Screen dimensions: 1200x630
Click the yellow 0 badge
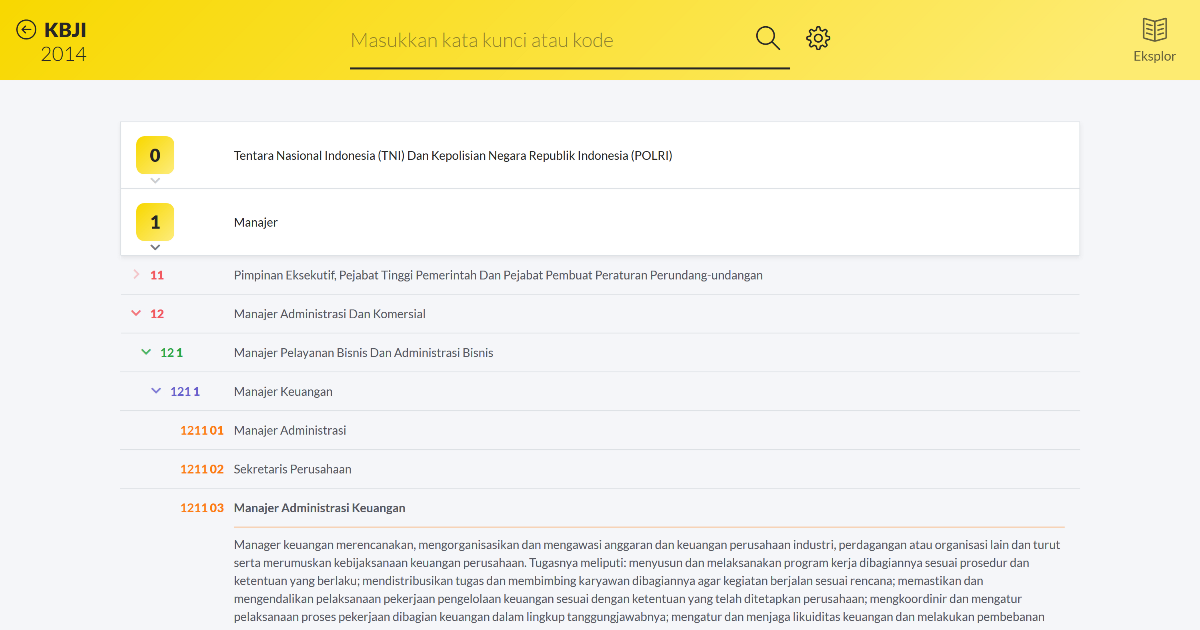pos(155,155)
